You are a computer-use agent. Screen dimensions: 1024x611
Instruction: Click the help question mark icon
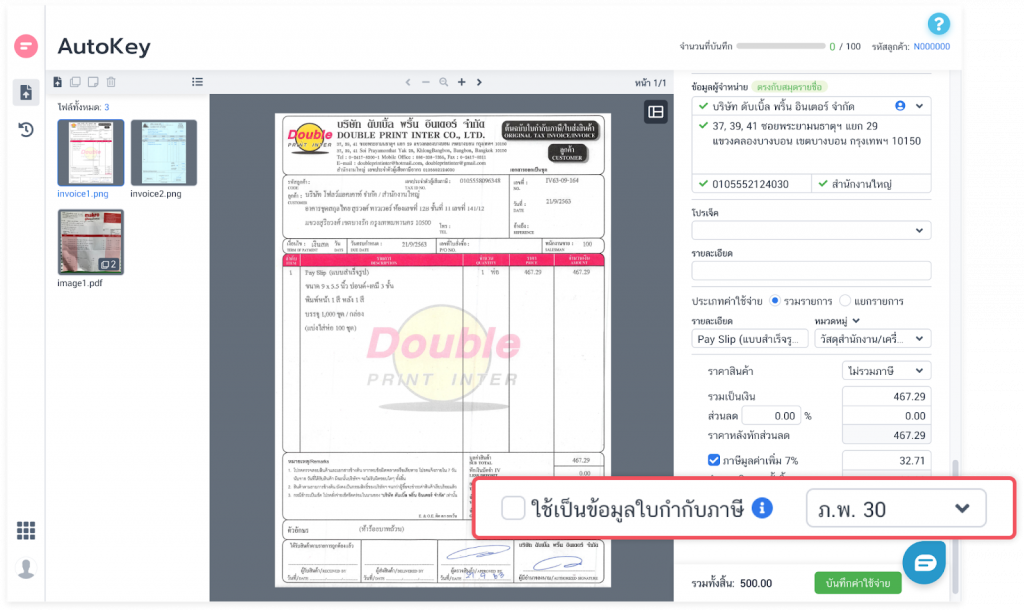(x=938, y=24)
